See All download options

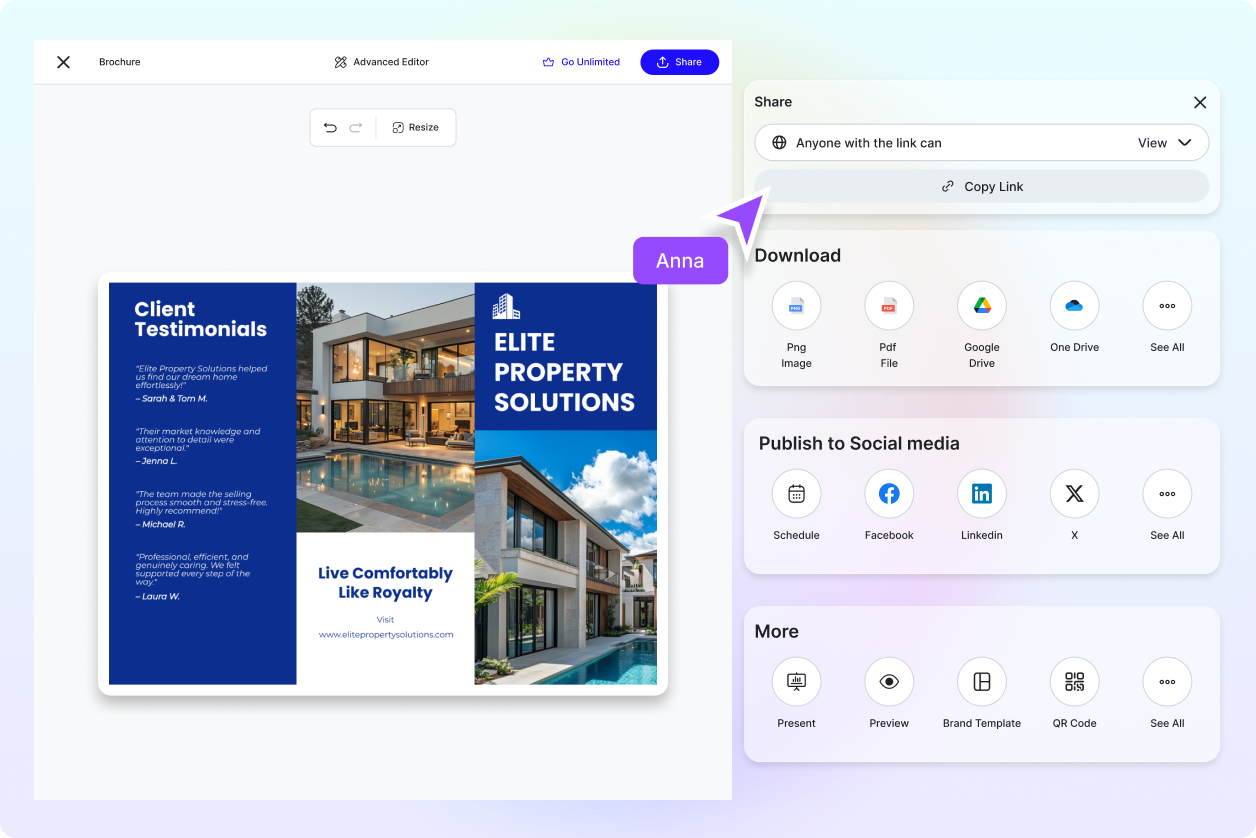coord(1167,306)
